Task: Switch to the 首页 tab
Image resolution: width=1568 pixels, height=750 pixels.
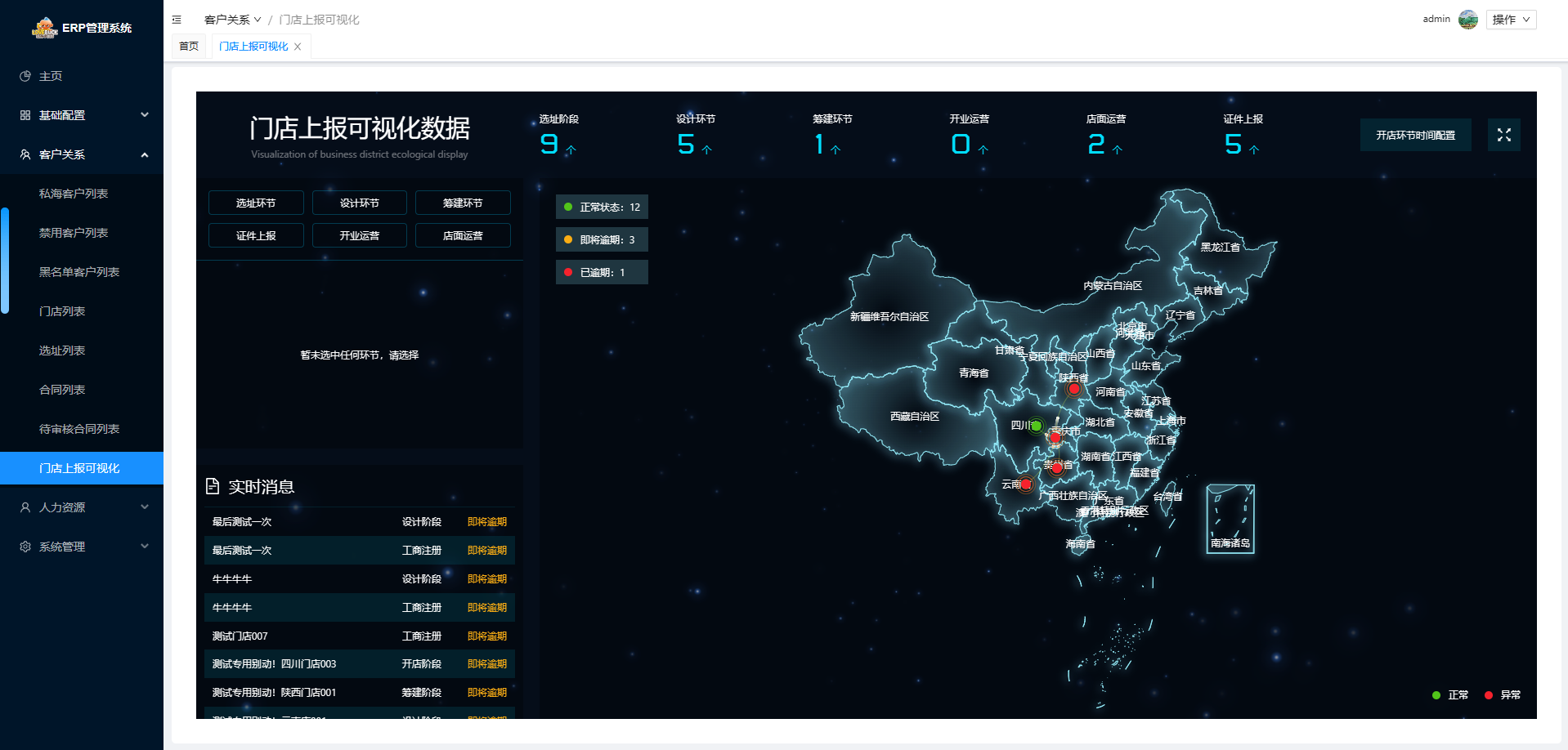Action: [x=189, y=47]
